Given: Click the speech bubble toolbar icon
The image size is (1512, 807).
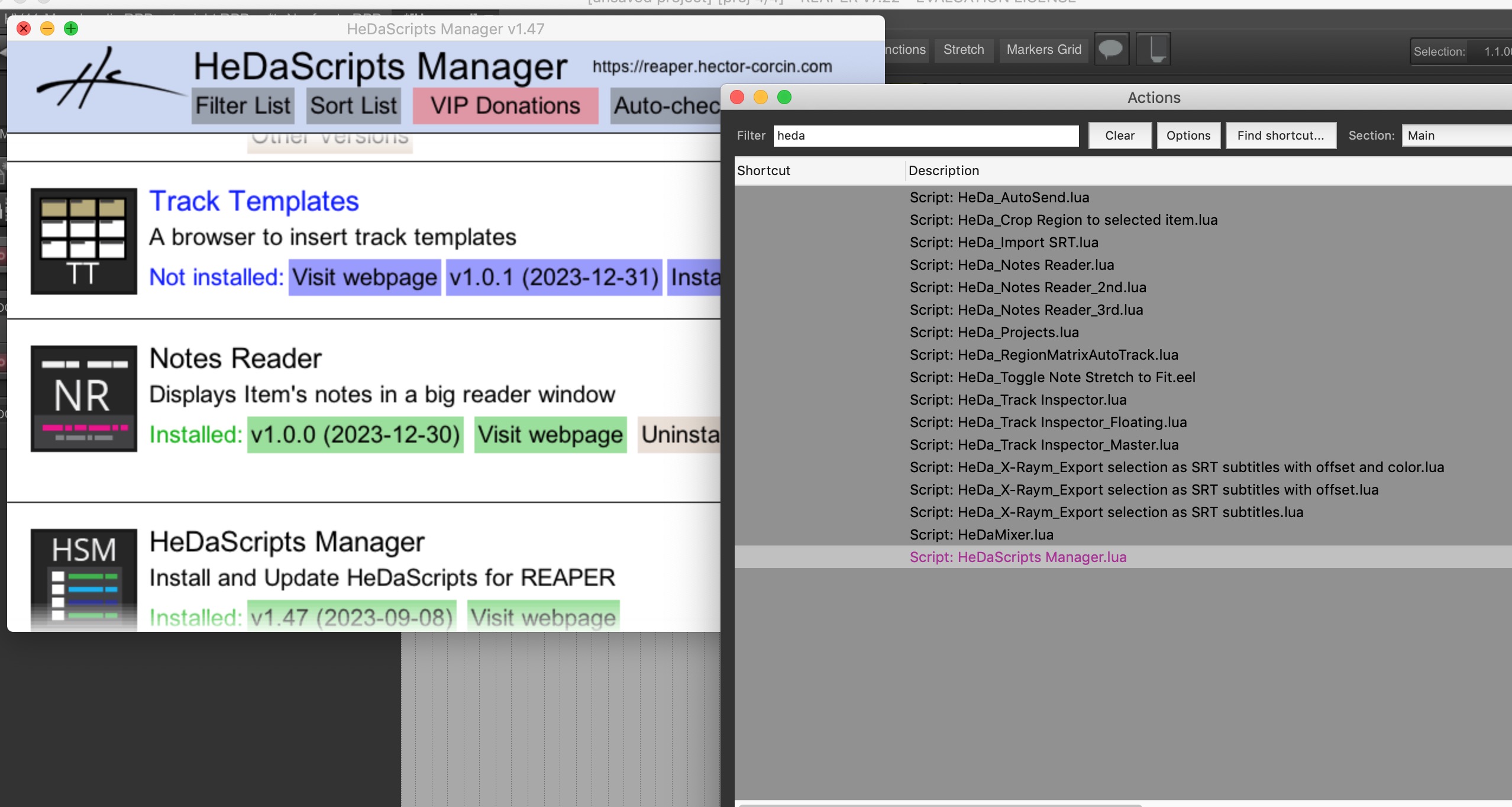Looking at the screenshot, I should (1111, 49).
